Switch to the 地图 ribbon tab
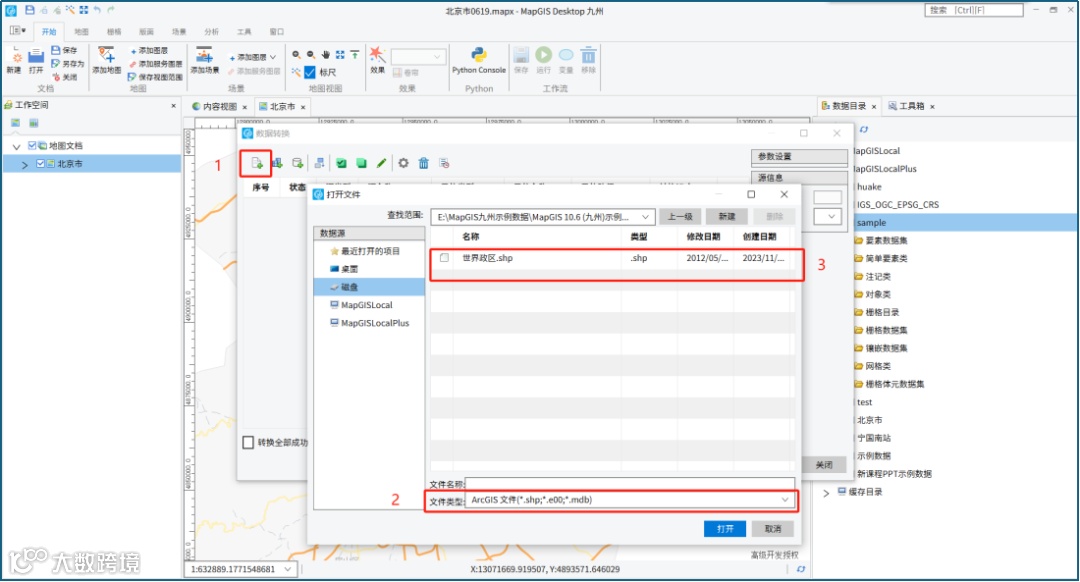The height and width of the screenshot is (582, 1080). tap(81, 32)
